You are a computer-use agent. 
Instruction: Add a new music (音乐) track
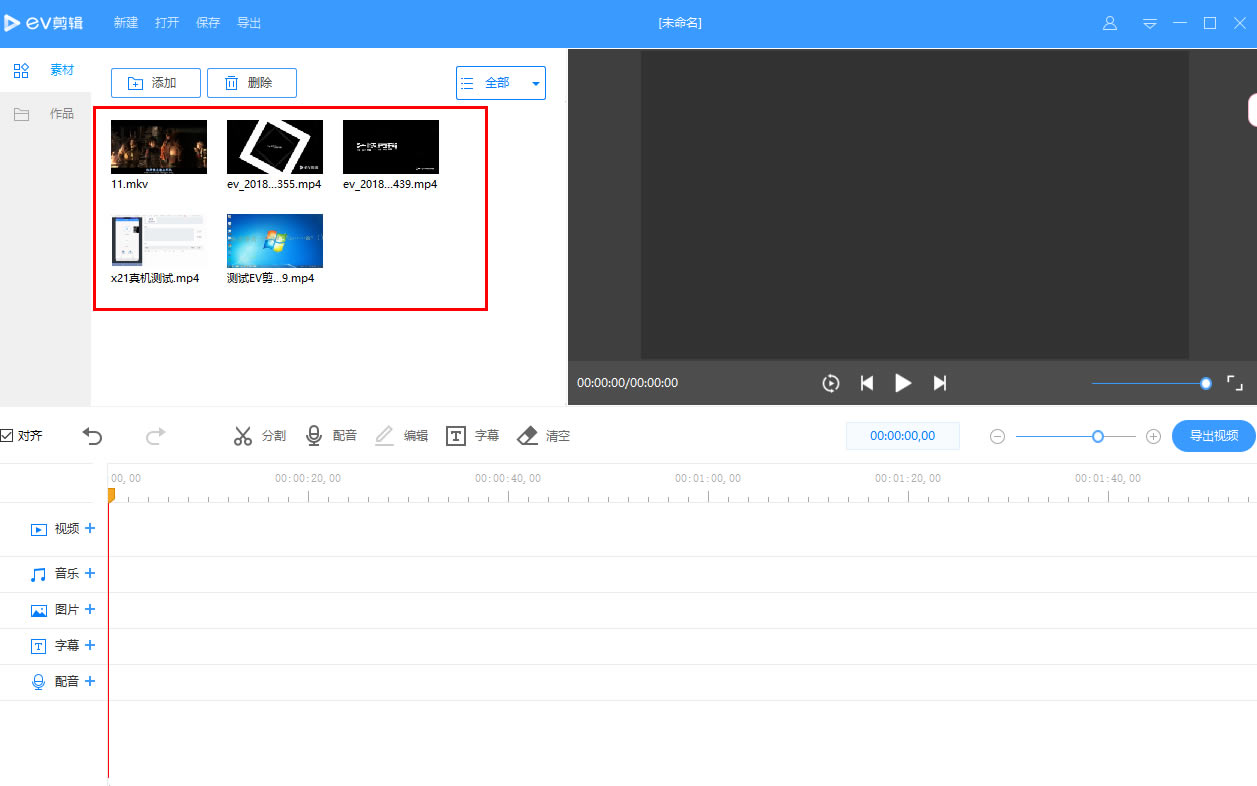click(90, 573)
